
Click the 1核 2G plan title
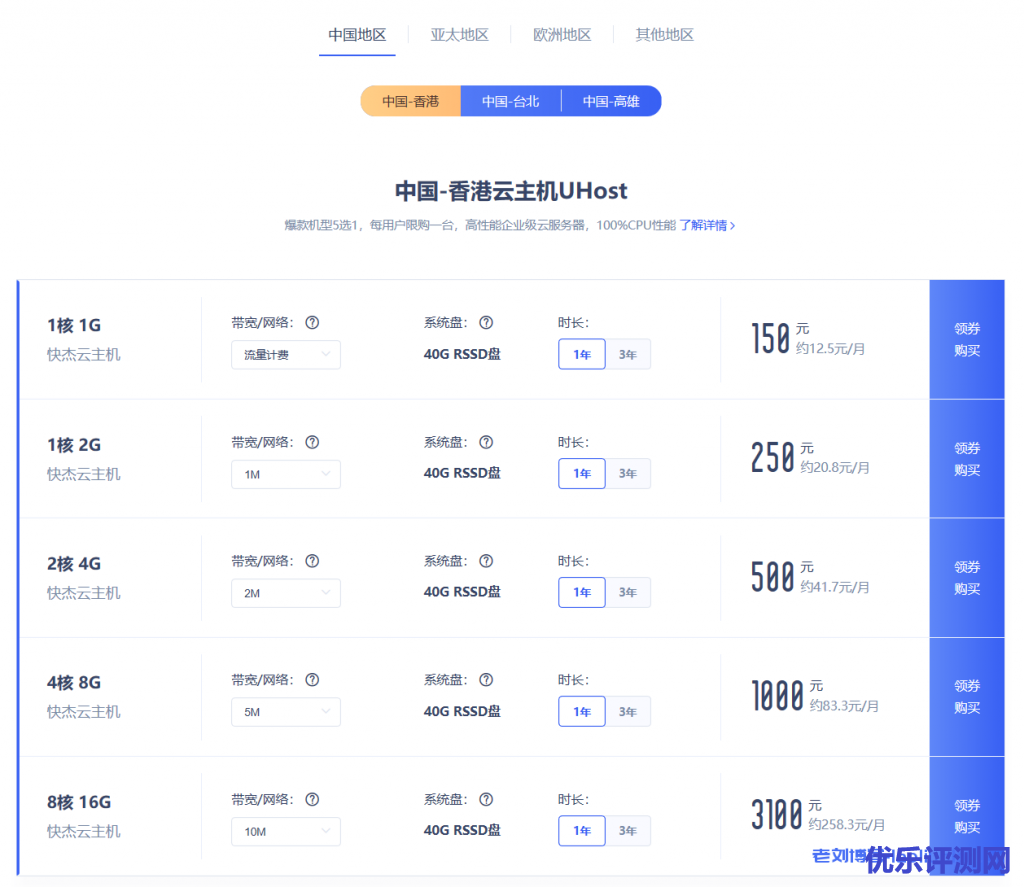[x=74, y=445]
